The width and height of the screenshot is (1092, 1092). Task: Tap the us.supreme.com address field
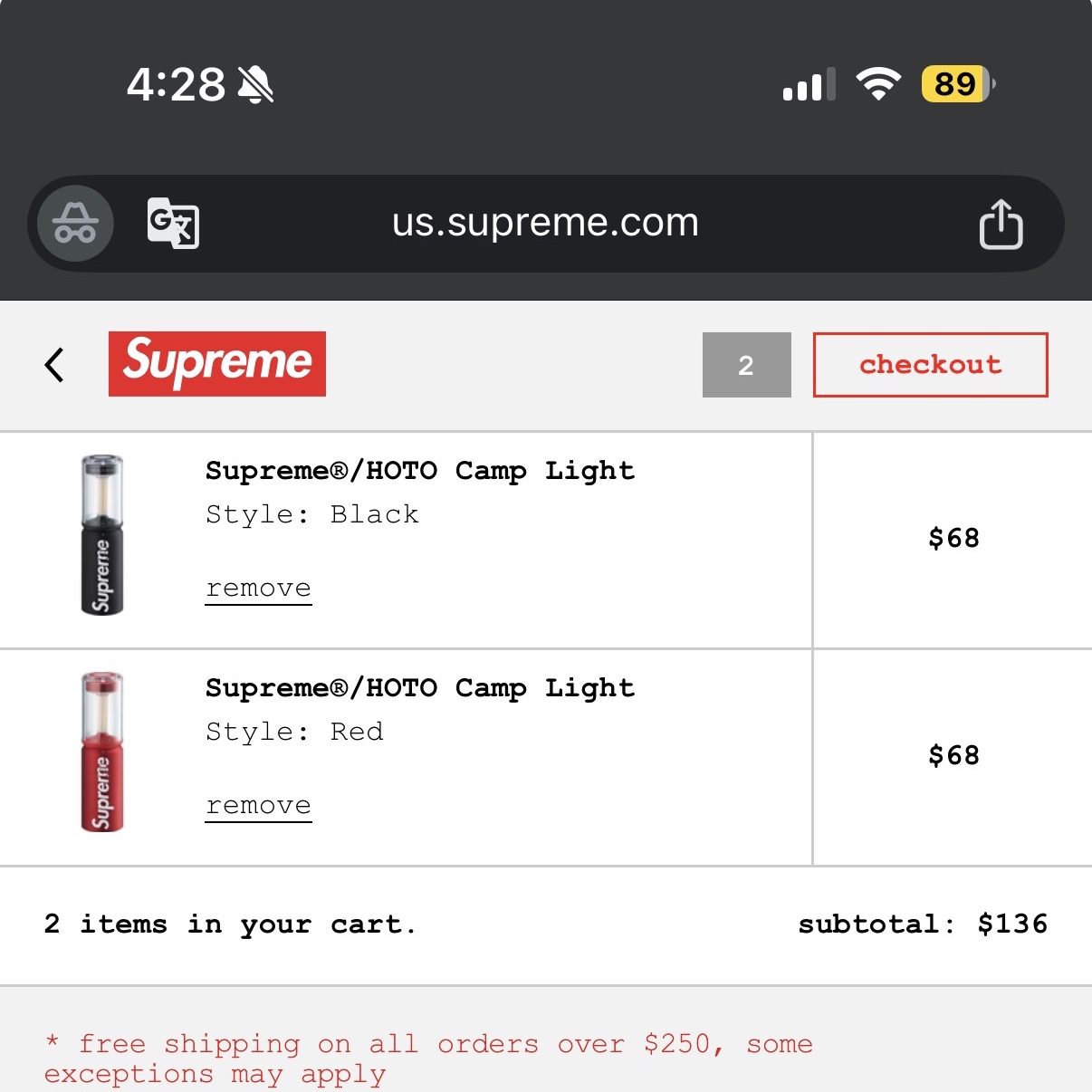545,223
